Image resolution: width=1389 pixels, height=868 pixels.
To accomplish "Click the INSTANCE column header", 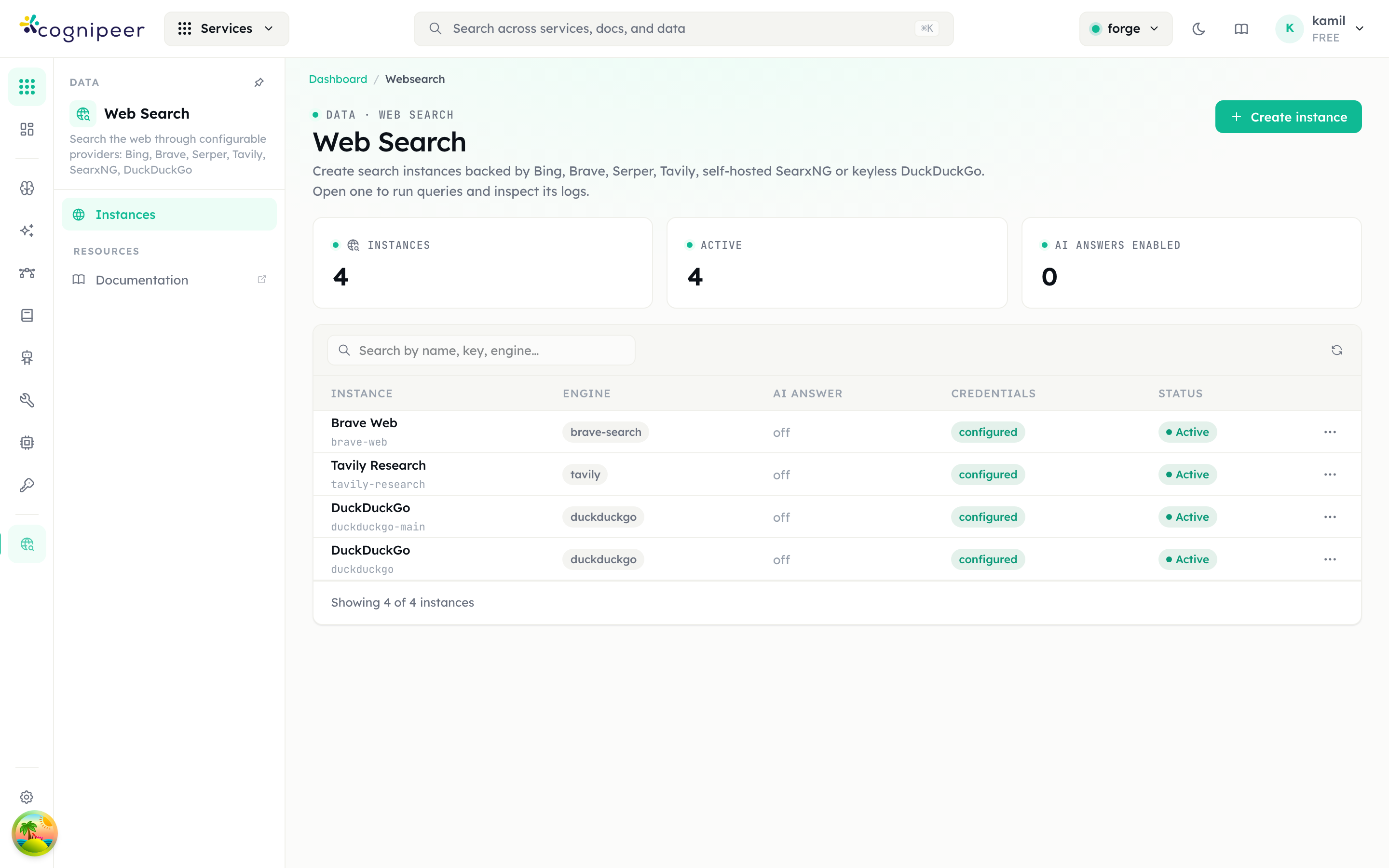I will click(x=362, y=394).
